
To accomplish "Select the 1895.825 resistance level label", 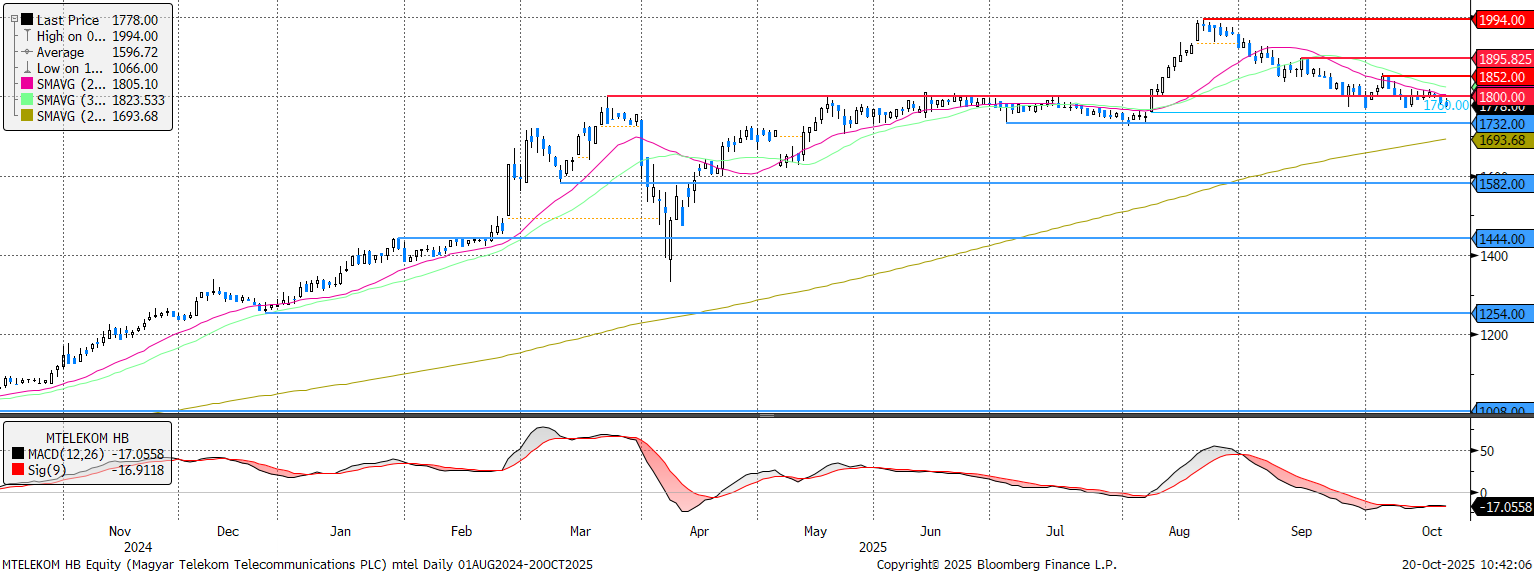I will coord(1504,59).
